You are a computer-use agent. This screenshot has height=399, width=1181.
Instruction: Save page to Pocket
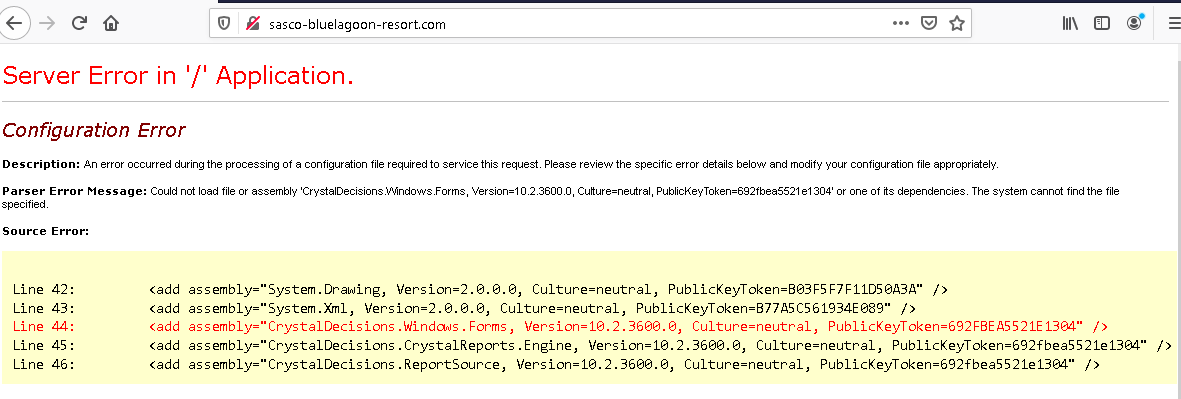[929, 23]
